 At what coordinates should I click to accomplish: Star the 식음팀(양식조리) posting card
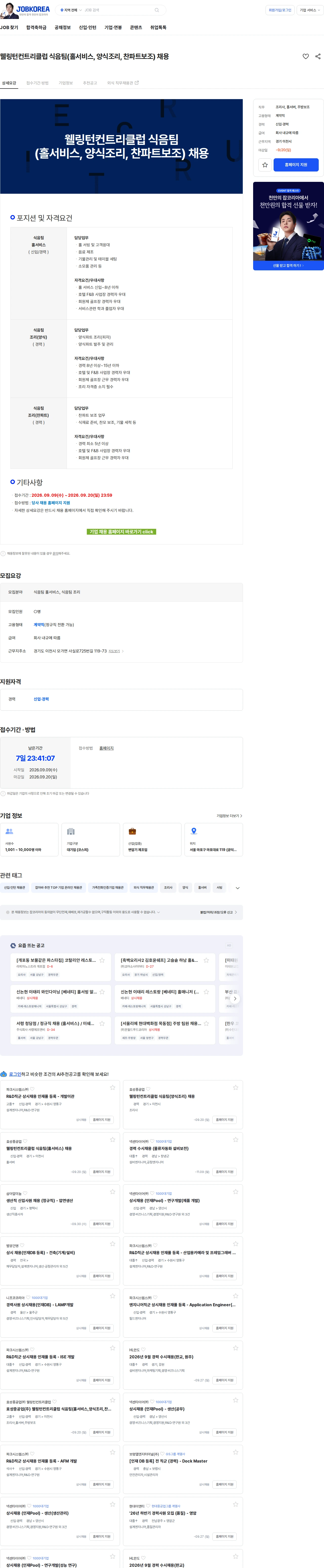pyautogui.click(x=236, y=1088)
